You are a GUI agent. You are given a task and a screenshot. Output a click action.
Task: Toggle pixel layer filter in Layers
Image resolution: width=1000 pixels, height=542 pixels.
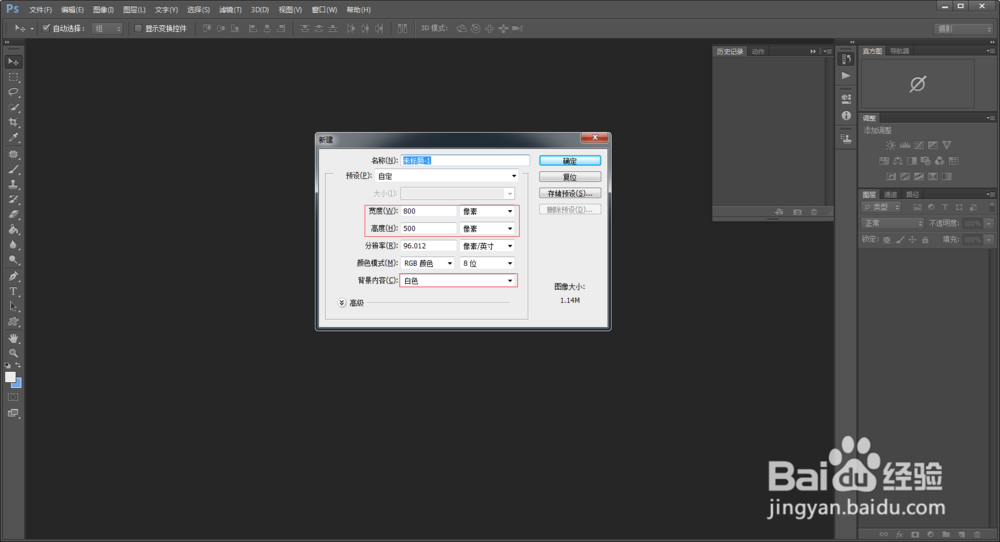coord(917,207)
